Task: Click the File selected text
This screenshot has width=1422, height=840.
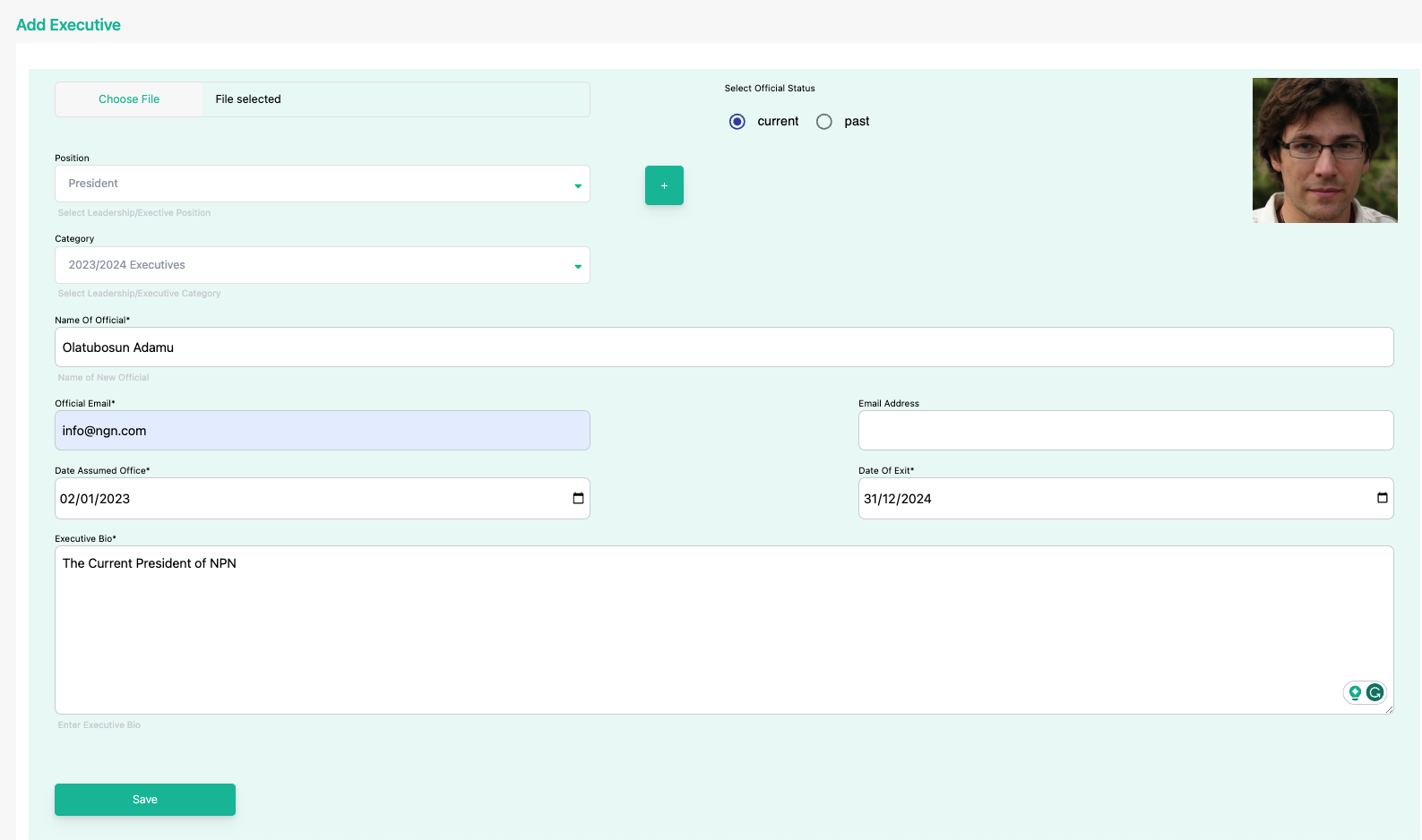Action: [248, 99]
